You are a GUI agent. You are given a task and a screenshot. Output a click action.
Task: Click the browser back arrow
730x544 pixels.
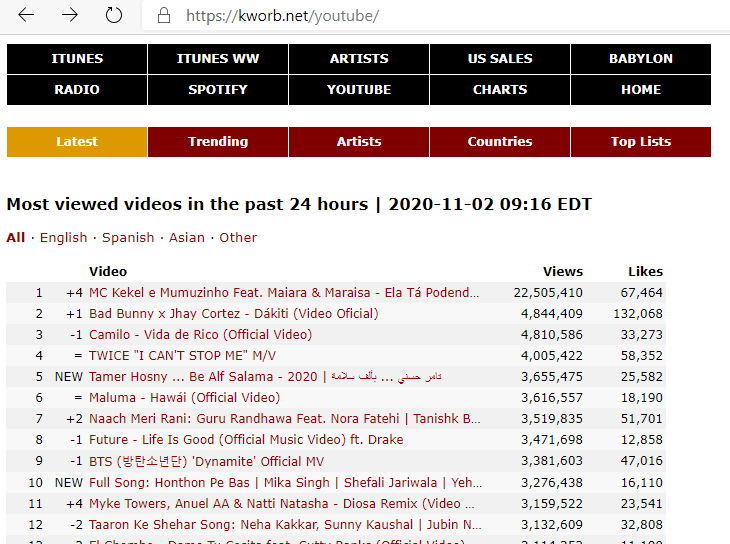pyautogui.click(x=26, y=15)
